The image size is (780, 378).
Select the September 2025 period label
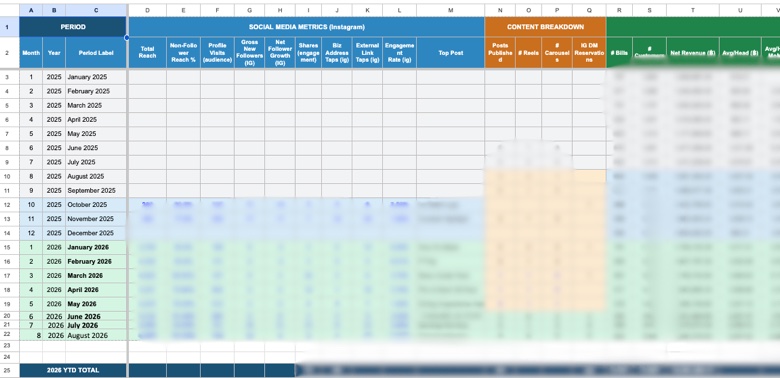(96, 190)
